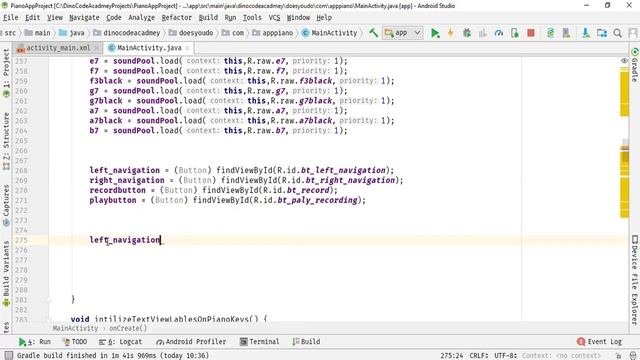Click the Search Everywhere magnifier icon
Screen dimensions: 640x360
pos(618,33)
